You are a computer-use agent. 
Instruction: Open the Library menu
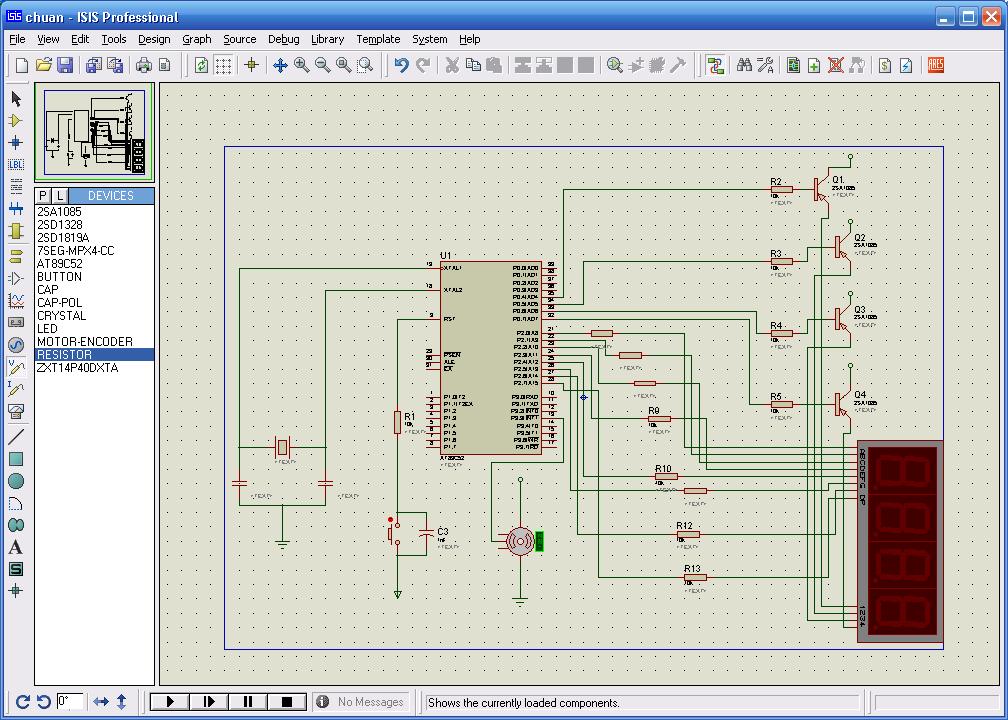[327, 39]
